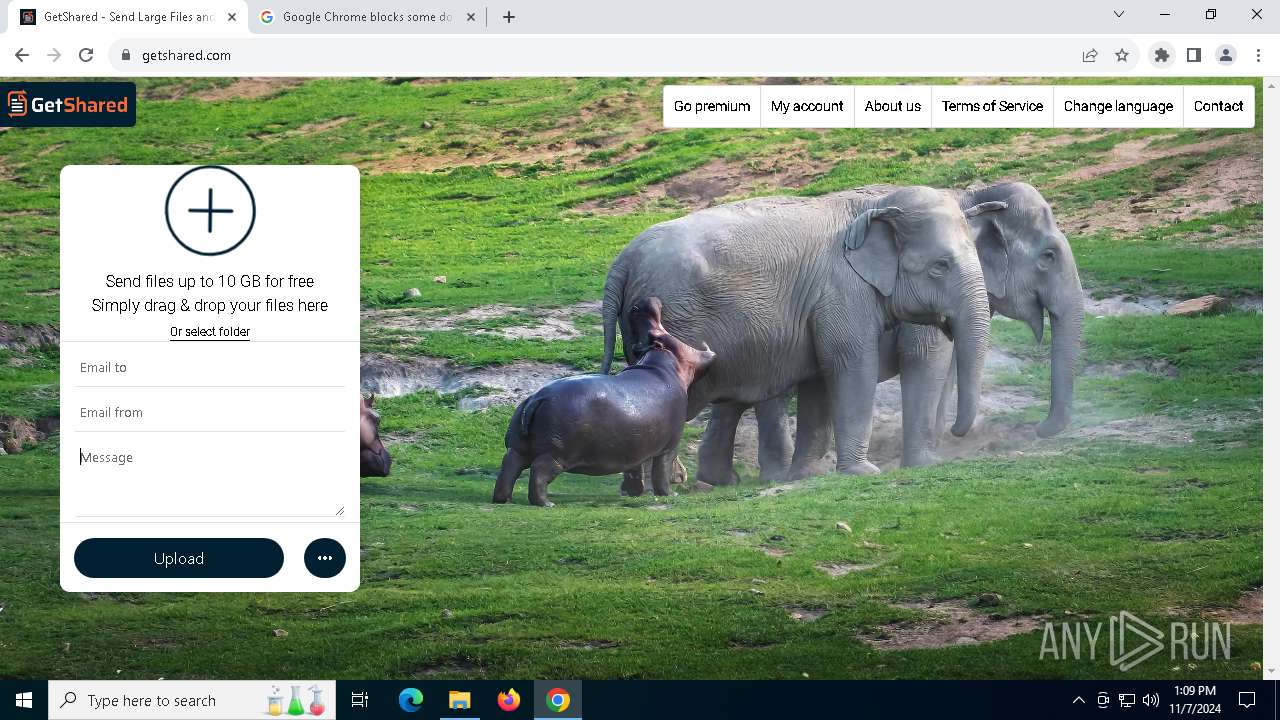The width and height of the screenshot is (1280, 720).
Task: Open the more options ellipsis button
Action: (x=325, y=558)
